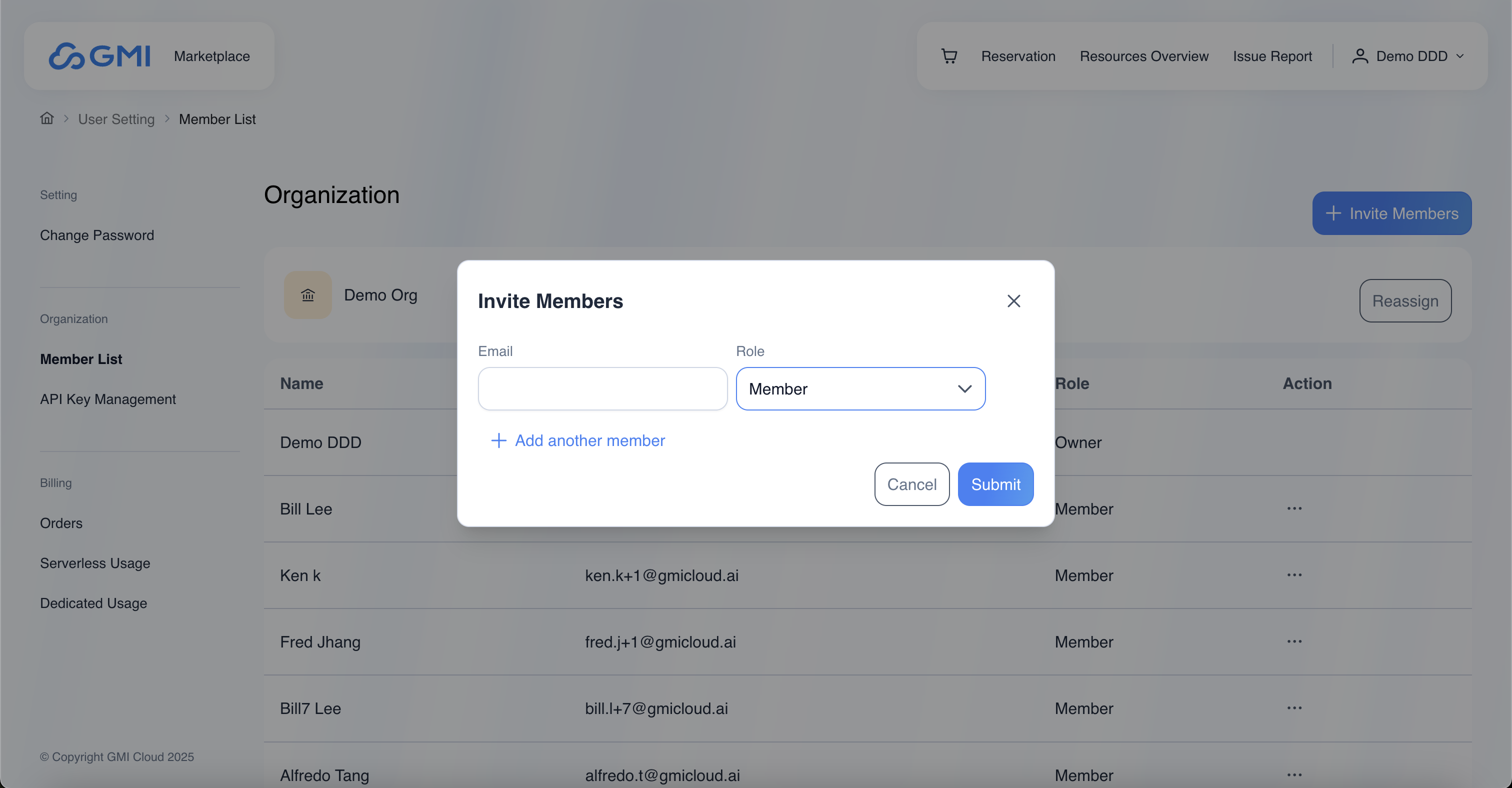Screen dimensions: 1512x788
Task: Click ken.k+1@gmicloud.ai email cell
Action: (x=661, y=575)
